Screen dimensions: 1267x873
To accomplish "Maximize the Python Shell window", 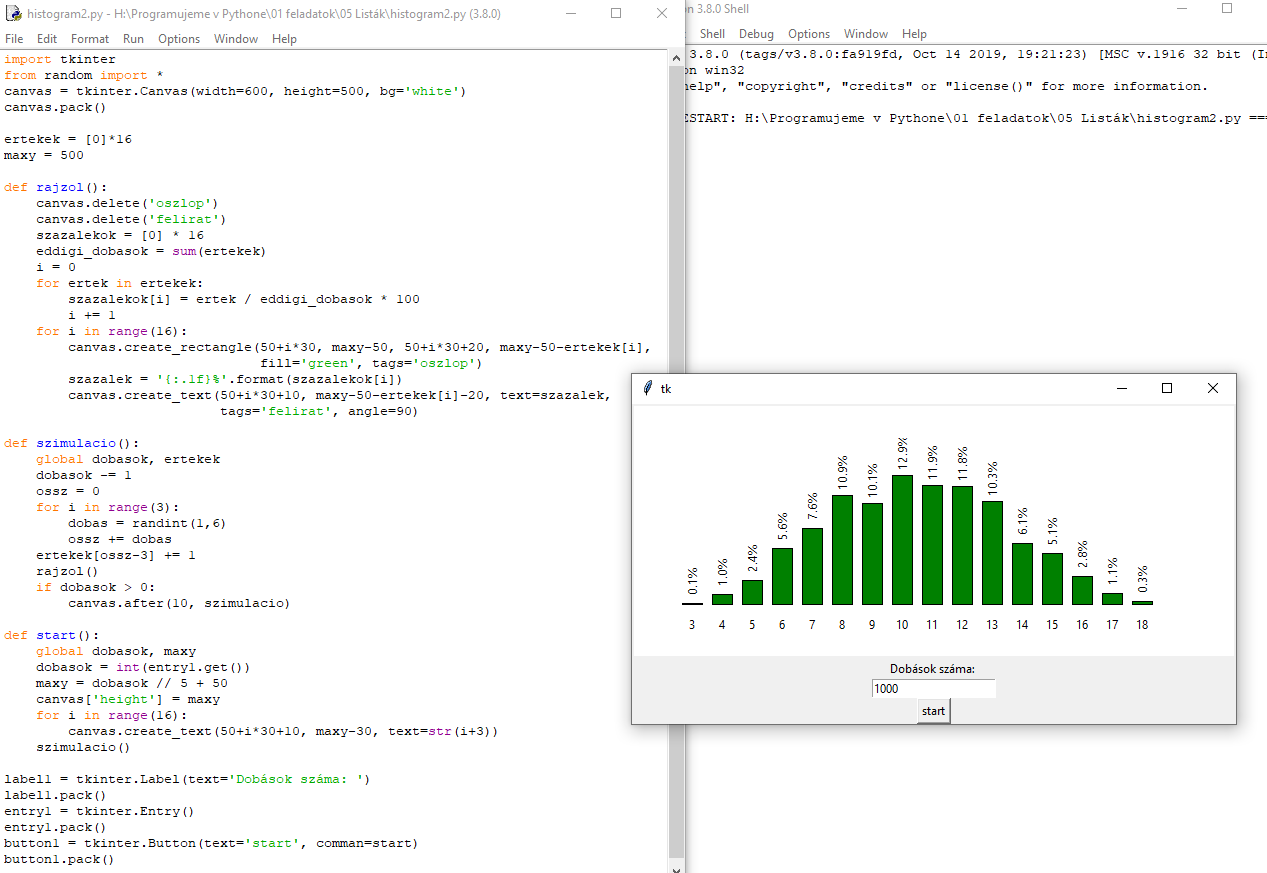I will pos(1227,8).
